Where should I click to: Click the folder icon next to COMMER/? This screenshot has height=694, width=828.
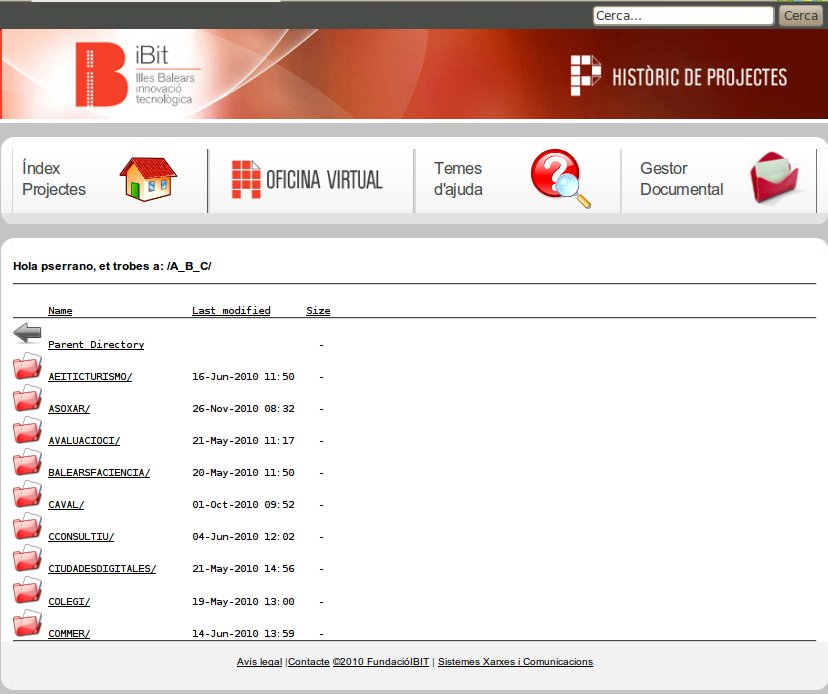click(27, 623)
